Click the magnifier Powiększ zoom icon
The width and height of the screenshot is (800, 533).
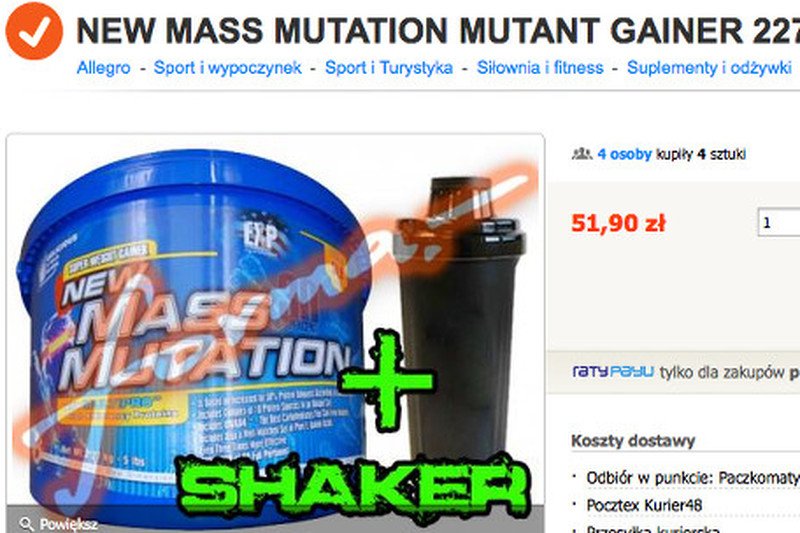click(26, 524)
